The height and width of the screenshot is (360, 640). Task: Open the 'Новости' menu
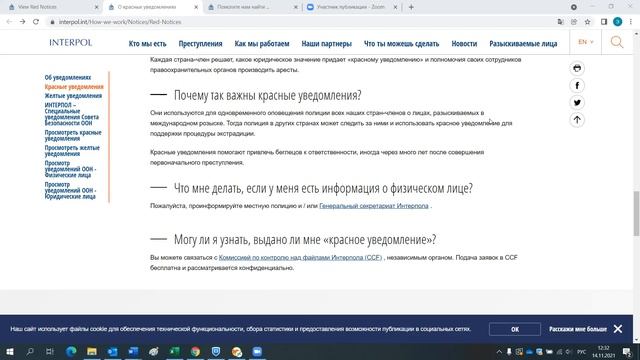click(464, 44)
